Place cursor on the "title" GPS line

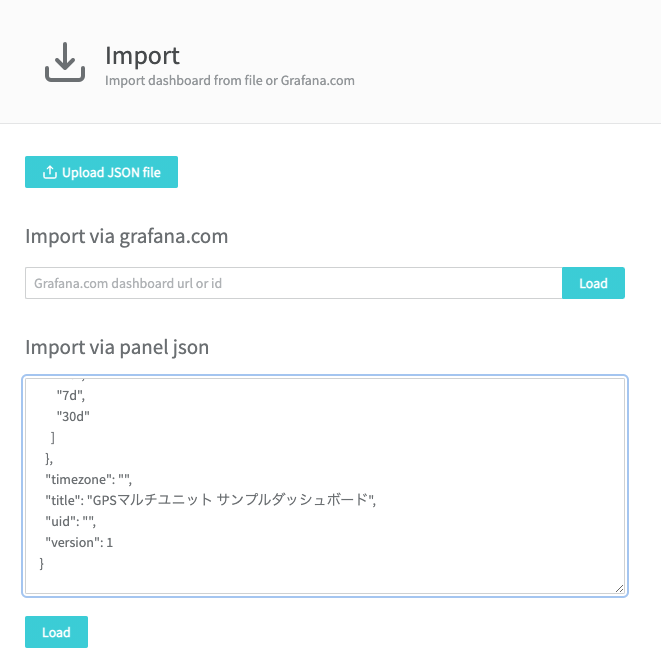point(211,500)
